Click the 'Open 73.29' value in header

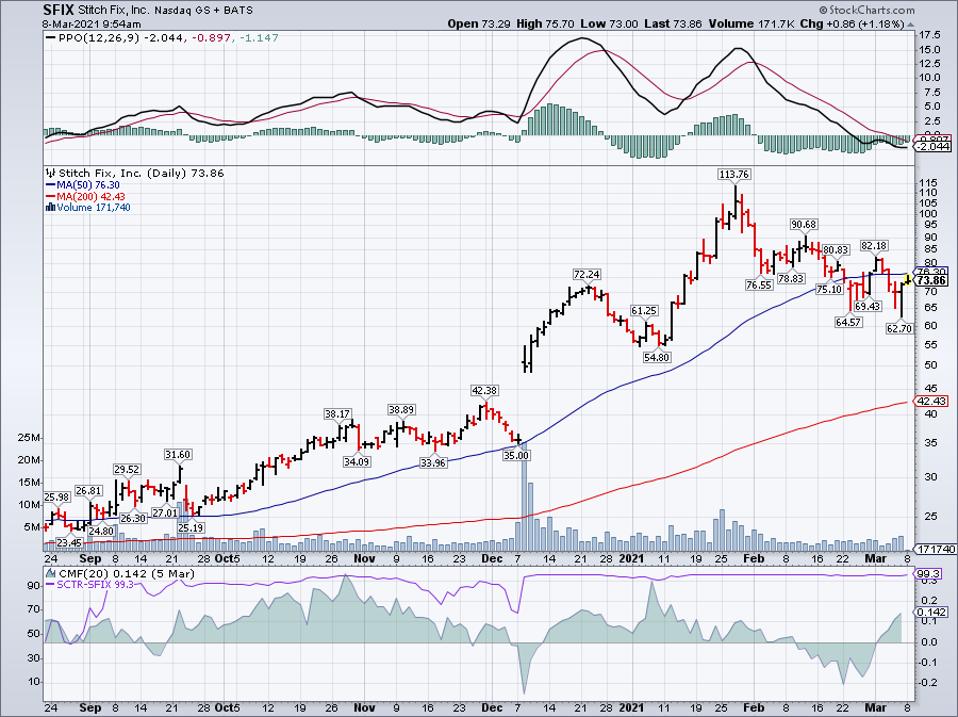[477, 24]
